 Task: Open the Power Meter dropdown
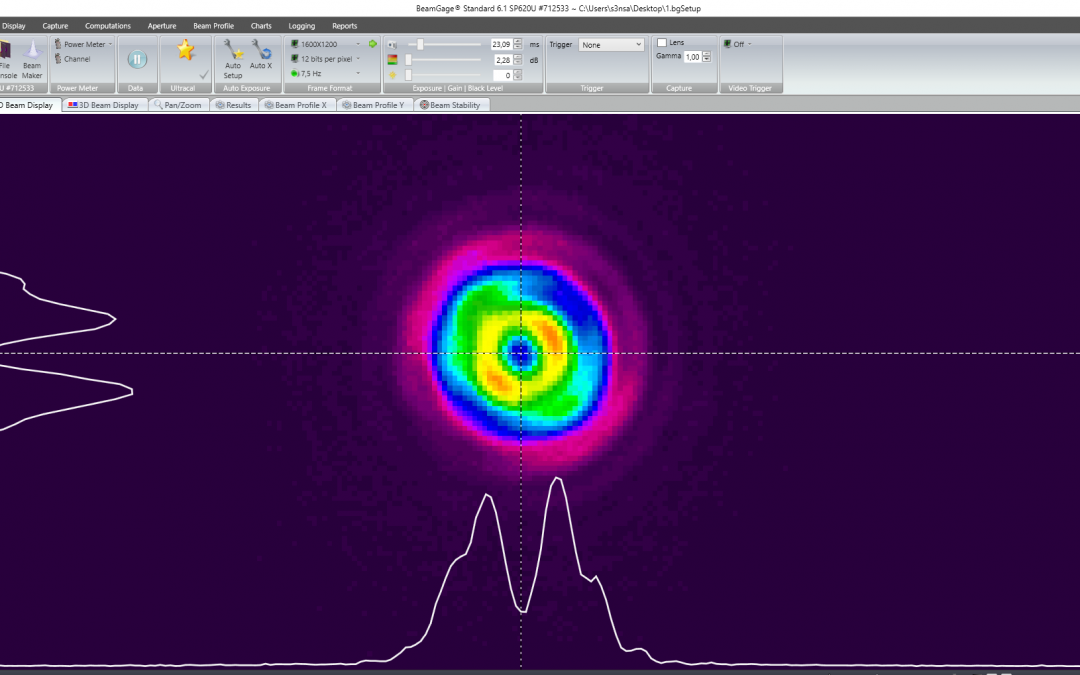click(83, 44)
